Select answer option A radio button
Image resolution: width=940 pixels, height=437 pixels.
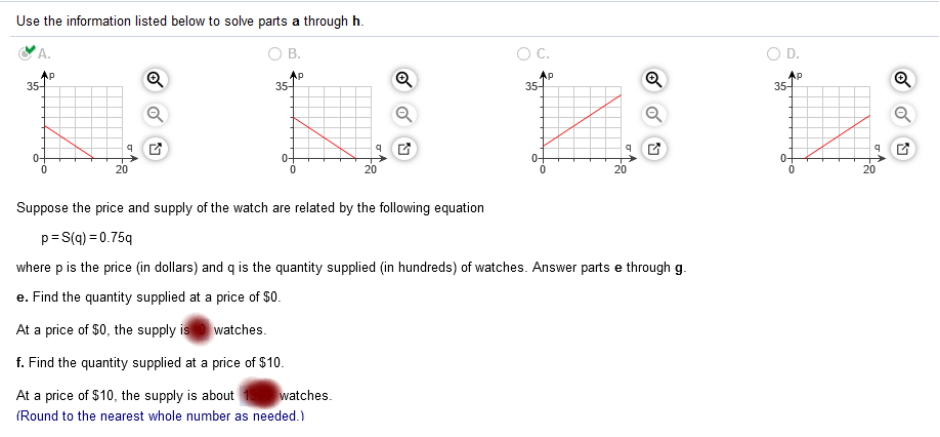coord(25,53)
